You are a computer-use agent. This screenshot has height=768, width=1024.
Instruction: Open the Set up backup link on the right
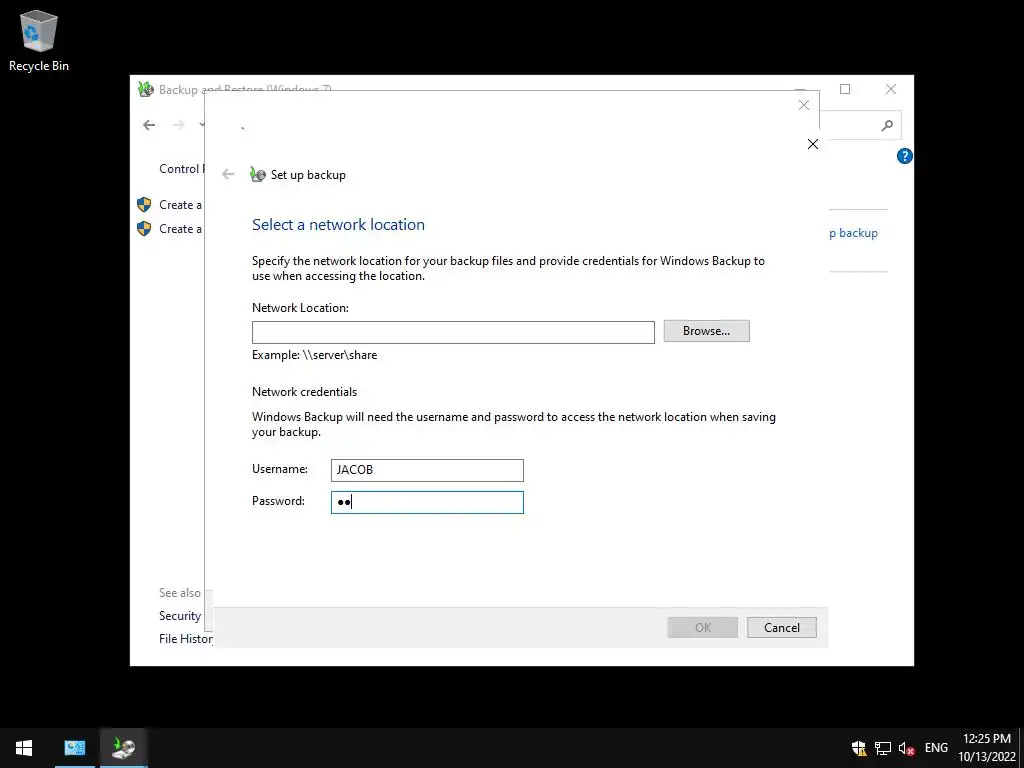pyautogui.click(x=854, y=233)
